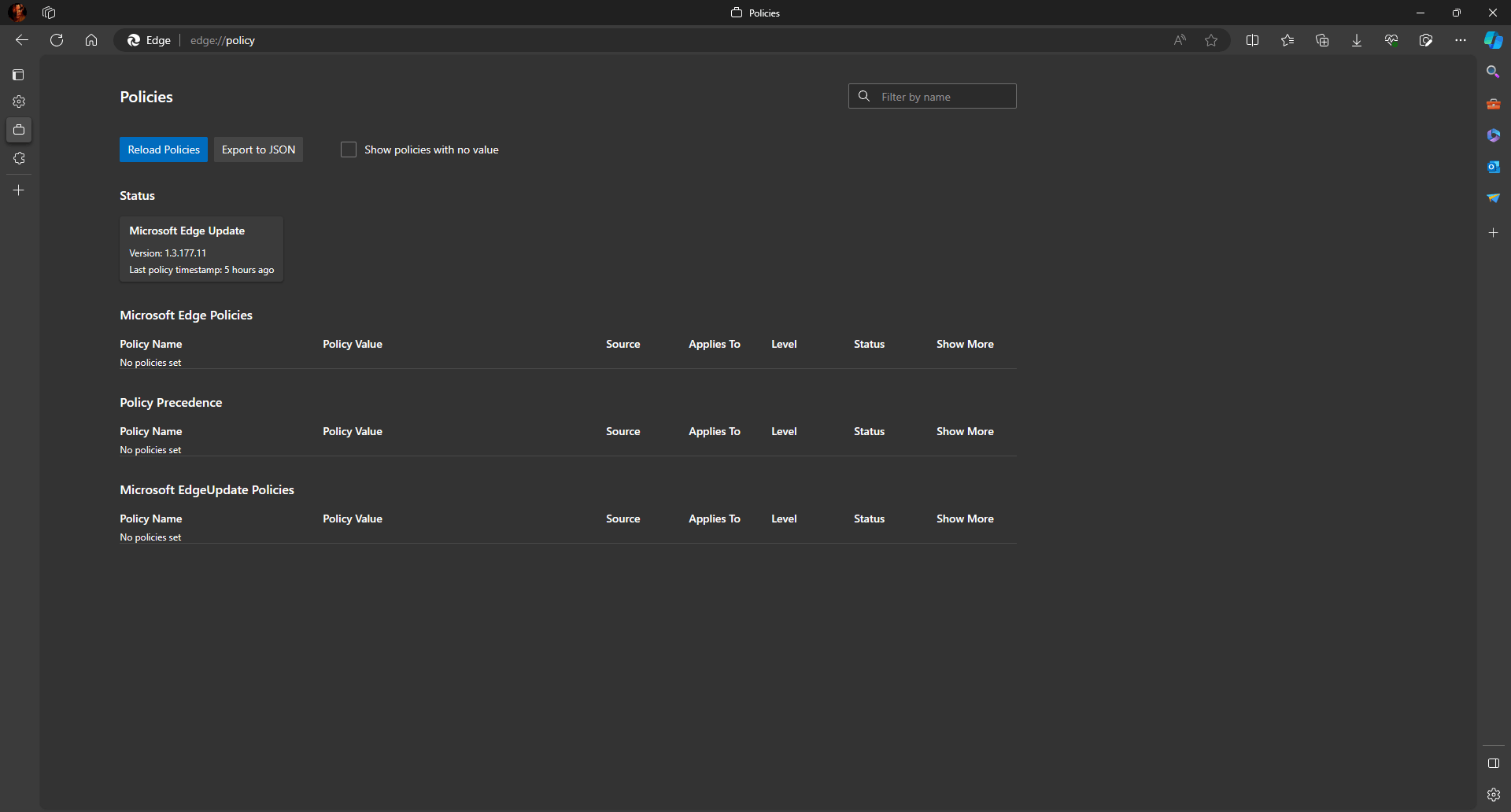The width and height of the screenshot is (1511, 812).
Task: Switch to the Extensions puzzle-piece tab
Action: click(19, 158)
